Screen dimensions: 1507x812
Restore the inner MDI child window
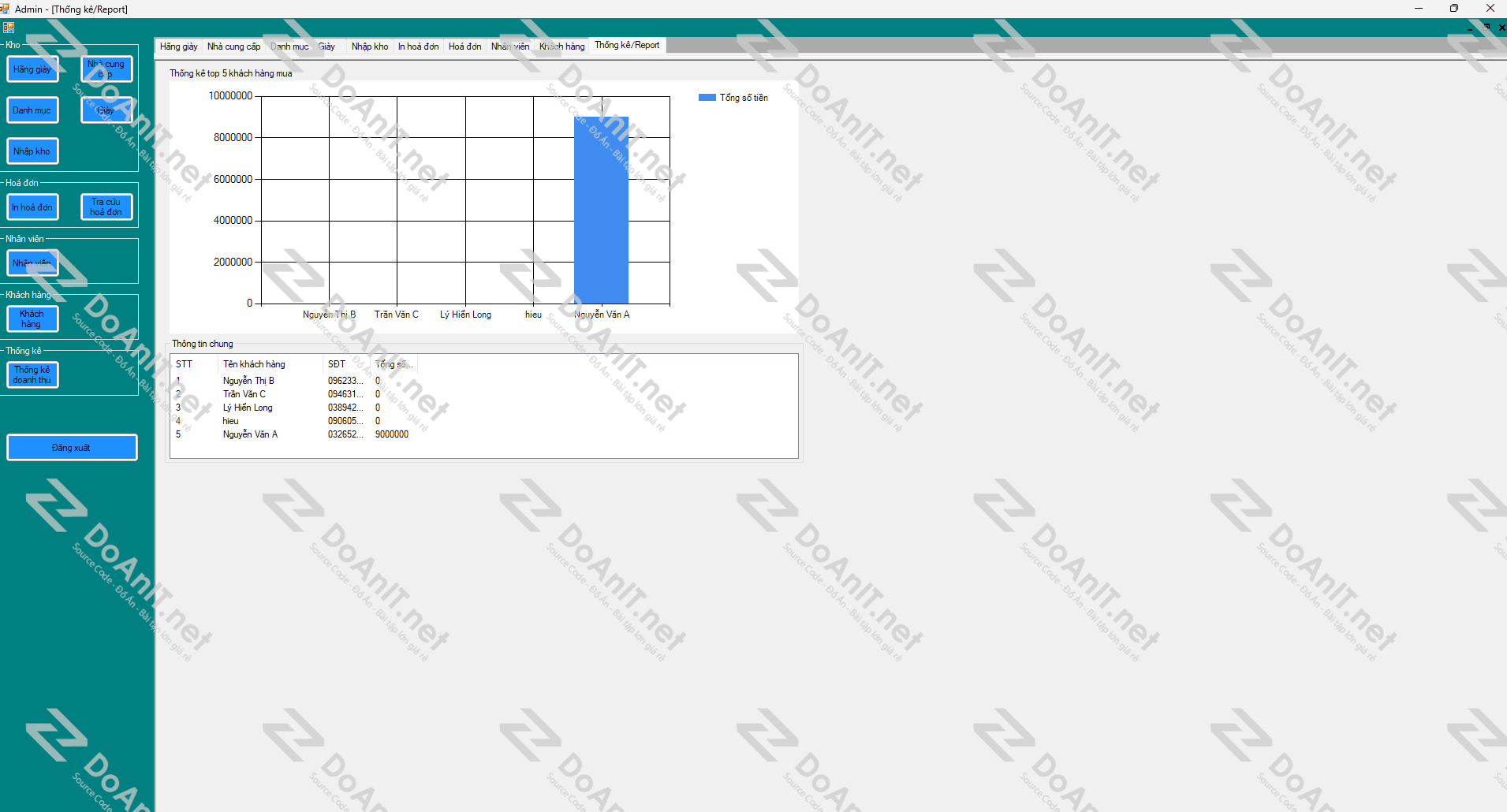click(1486, 27)
